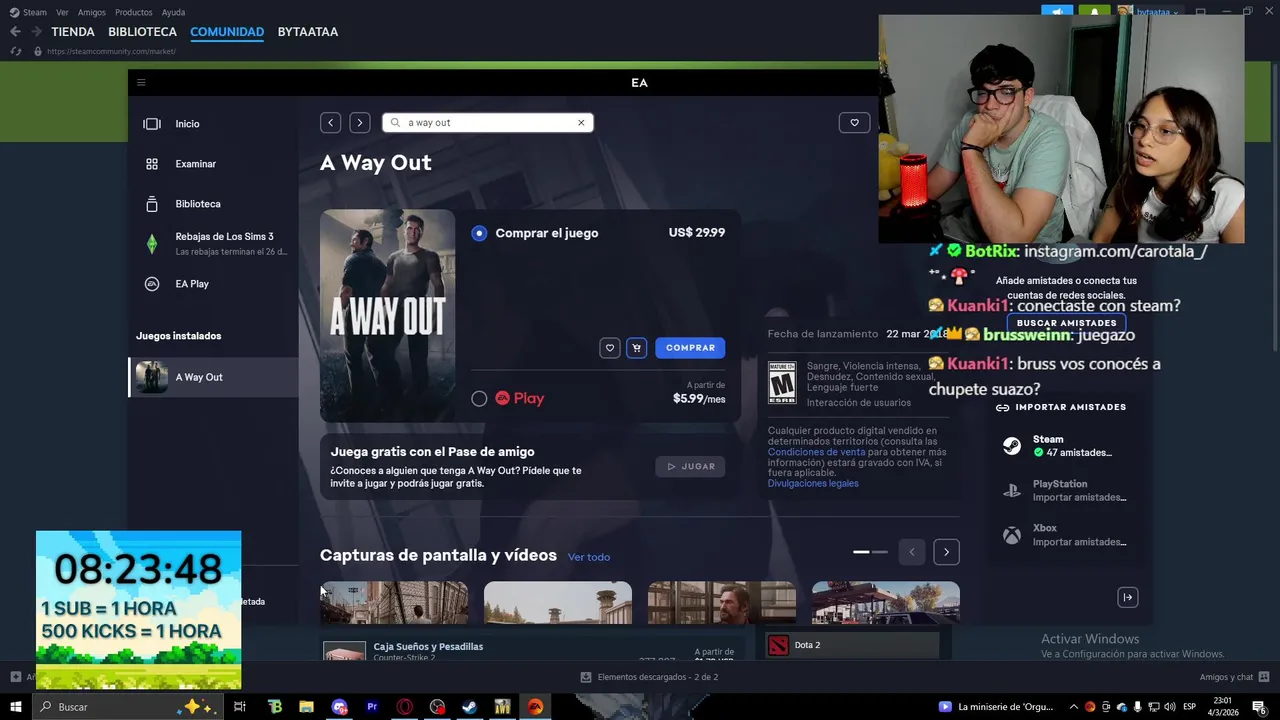1280x720 pixels.
Task: Open the EA app hamburger menu
Action: tap(141, 83)
